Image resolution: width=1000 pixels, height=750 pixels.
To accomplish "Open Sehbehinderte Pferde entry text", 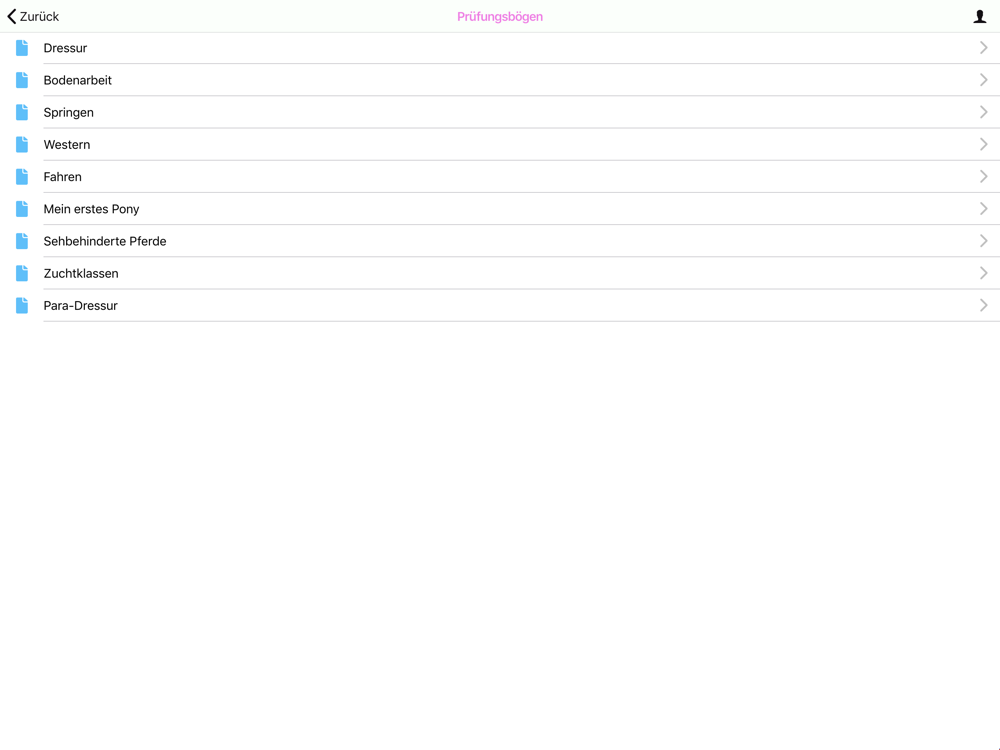I will (x=105, y=241).
